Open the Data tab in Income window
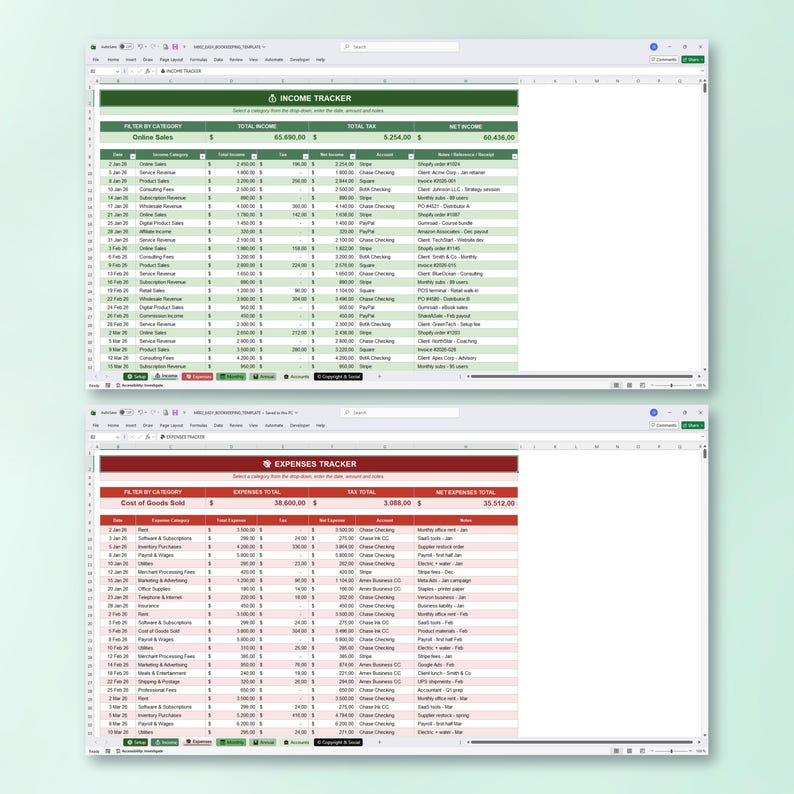Screen dimensions: 794x794 click(218, 60)
